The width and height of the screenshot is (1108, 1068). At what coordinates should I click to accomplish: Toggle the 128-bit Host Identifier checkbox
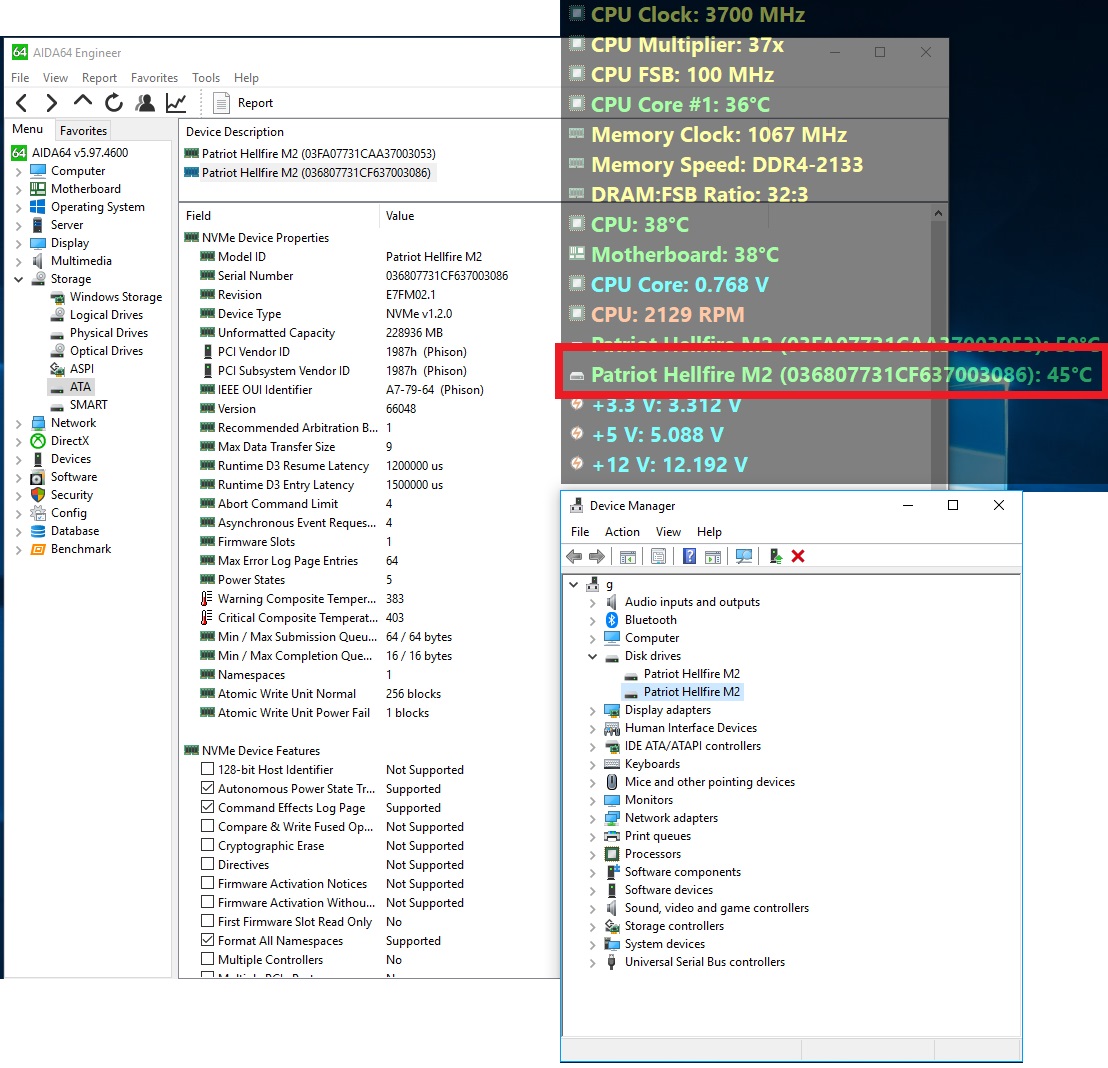click(x=208, y=769)
